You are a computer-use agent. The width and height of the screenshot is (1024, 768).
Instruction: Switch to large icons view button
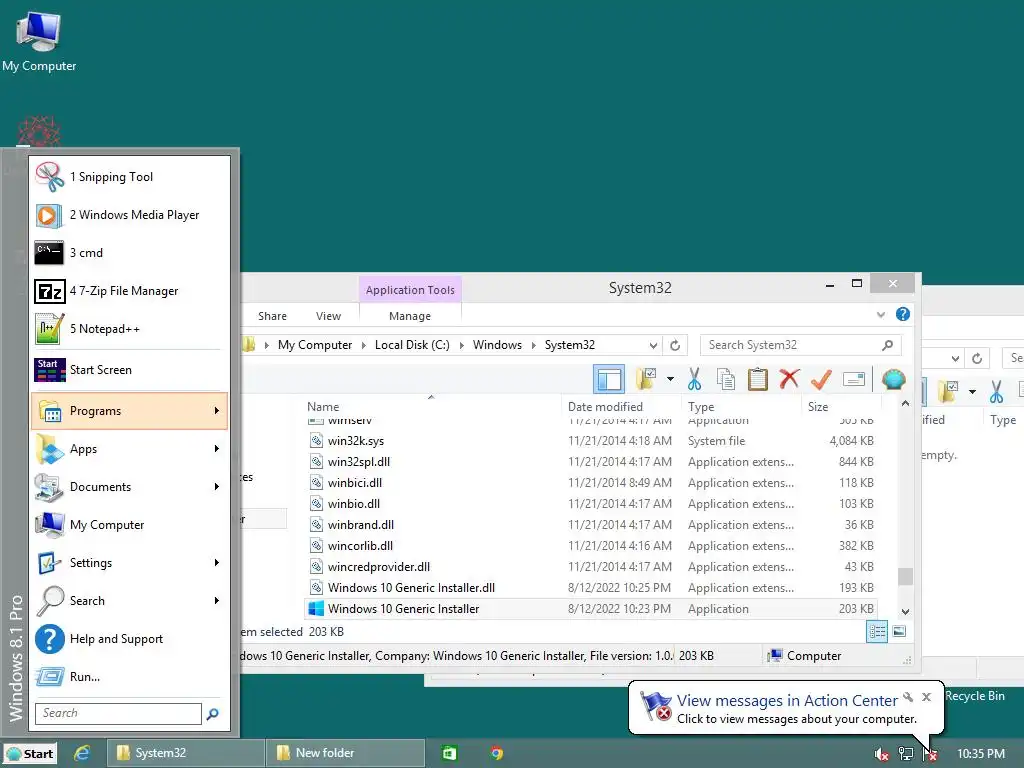coord(899,631)
